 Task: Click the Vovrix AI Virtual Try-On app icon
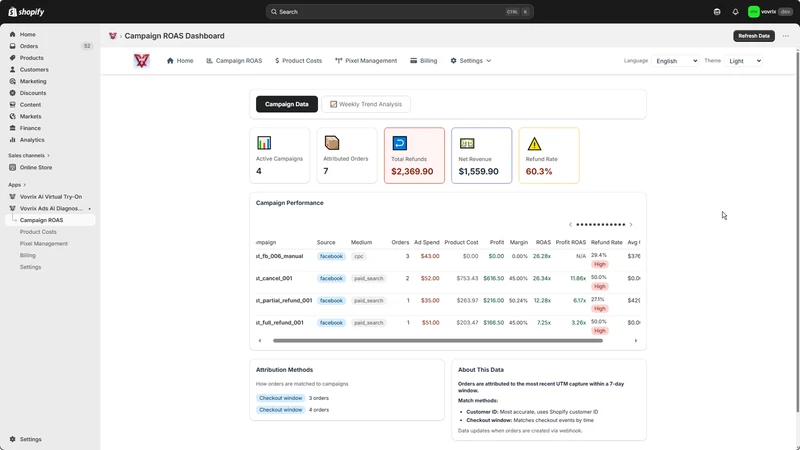[x=13, y=196]
